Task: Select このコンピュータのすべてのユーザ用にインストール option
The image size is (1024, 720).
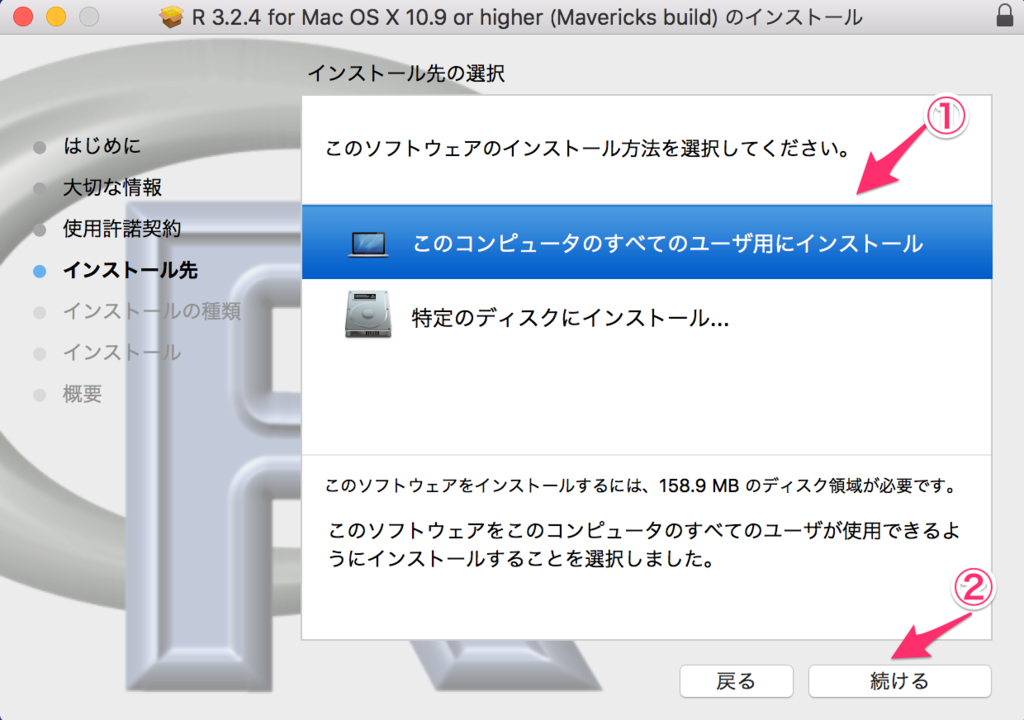Action: point(647,242)
